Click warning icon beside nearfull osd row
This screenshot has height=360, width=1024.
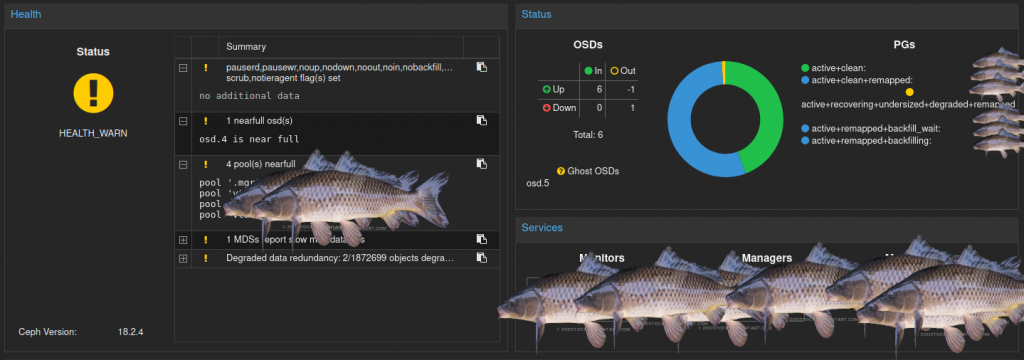tap(205, 121)
